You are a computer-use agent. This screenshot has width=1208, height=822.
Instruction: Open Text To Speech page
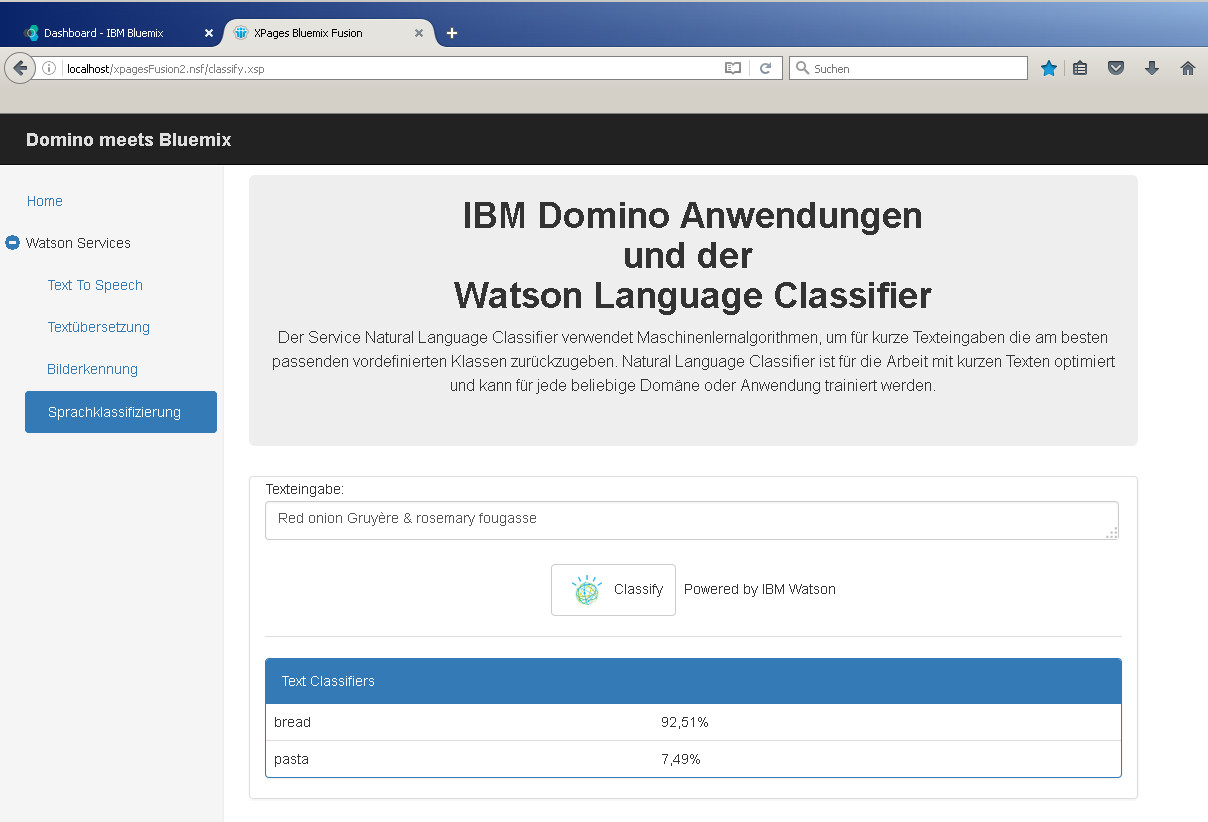95,285
